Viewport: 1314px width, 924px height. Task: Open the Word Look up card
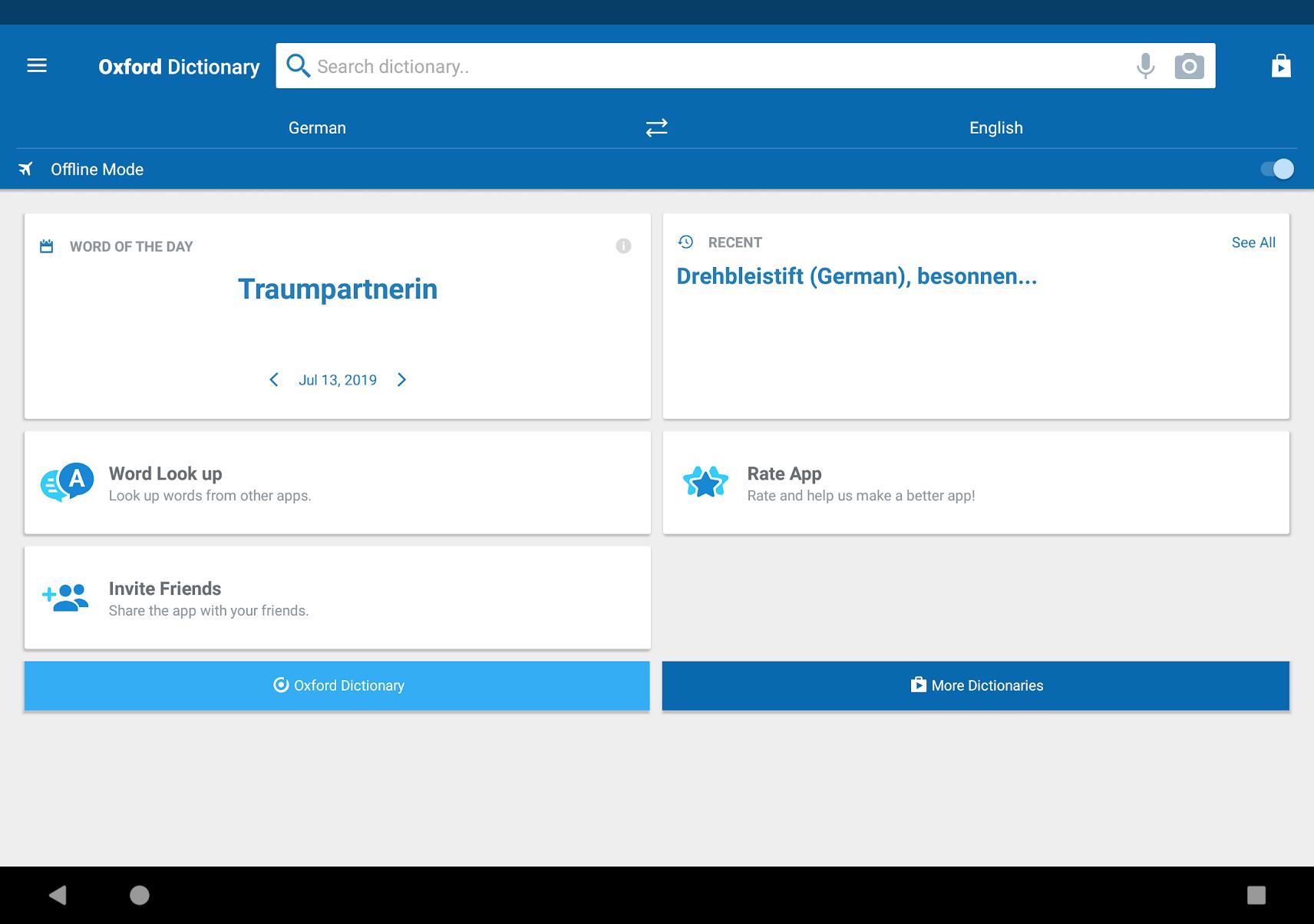pos(338,483)
